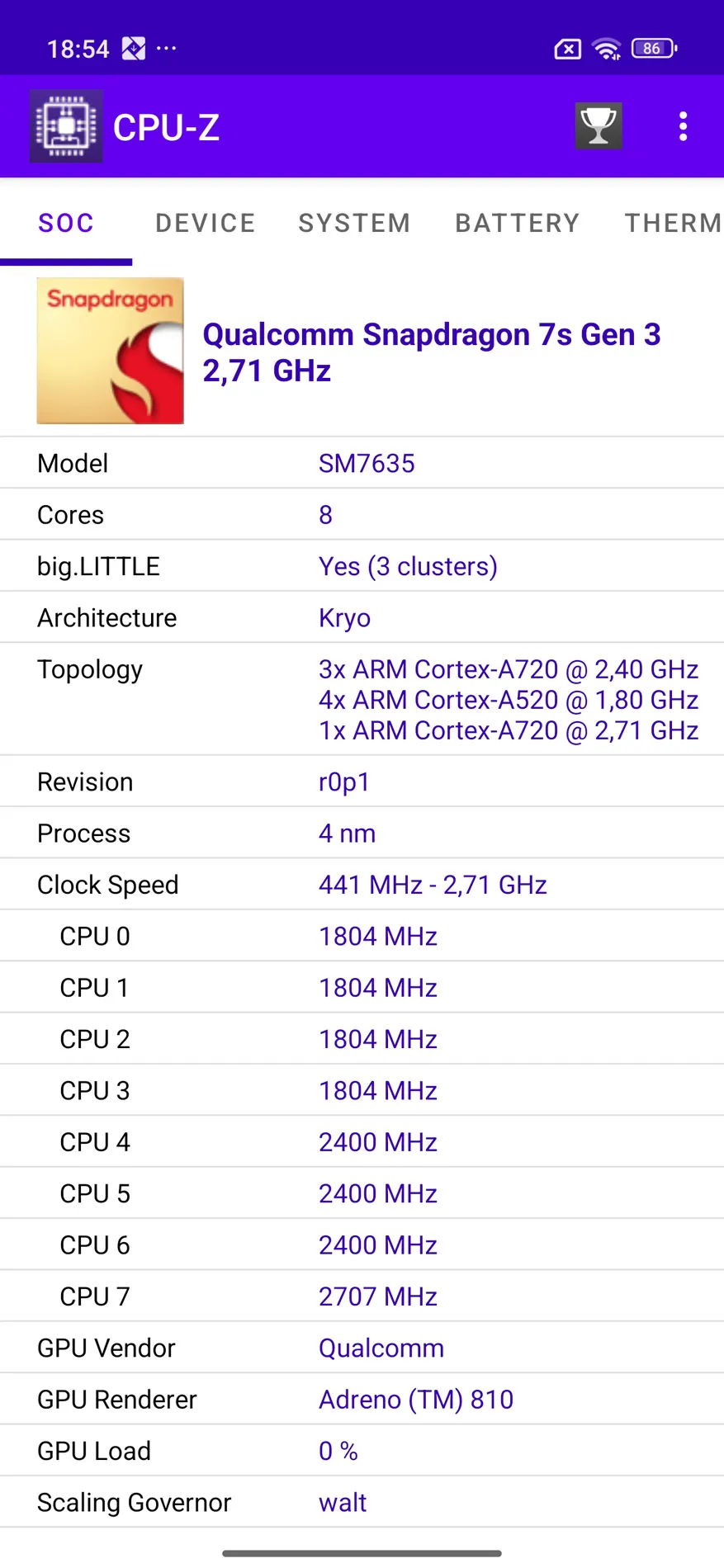724x1568 pixels.
Task: Tap the GPU Renderer Adreno 810 row
Action: click(x=362, y=1400)
